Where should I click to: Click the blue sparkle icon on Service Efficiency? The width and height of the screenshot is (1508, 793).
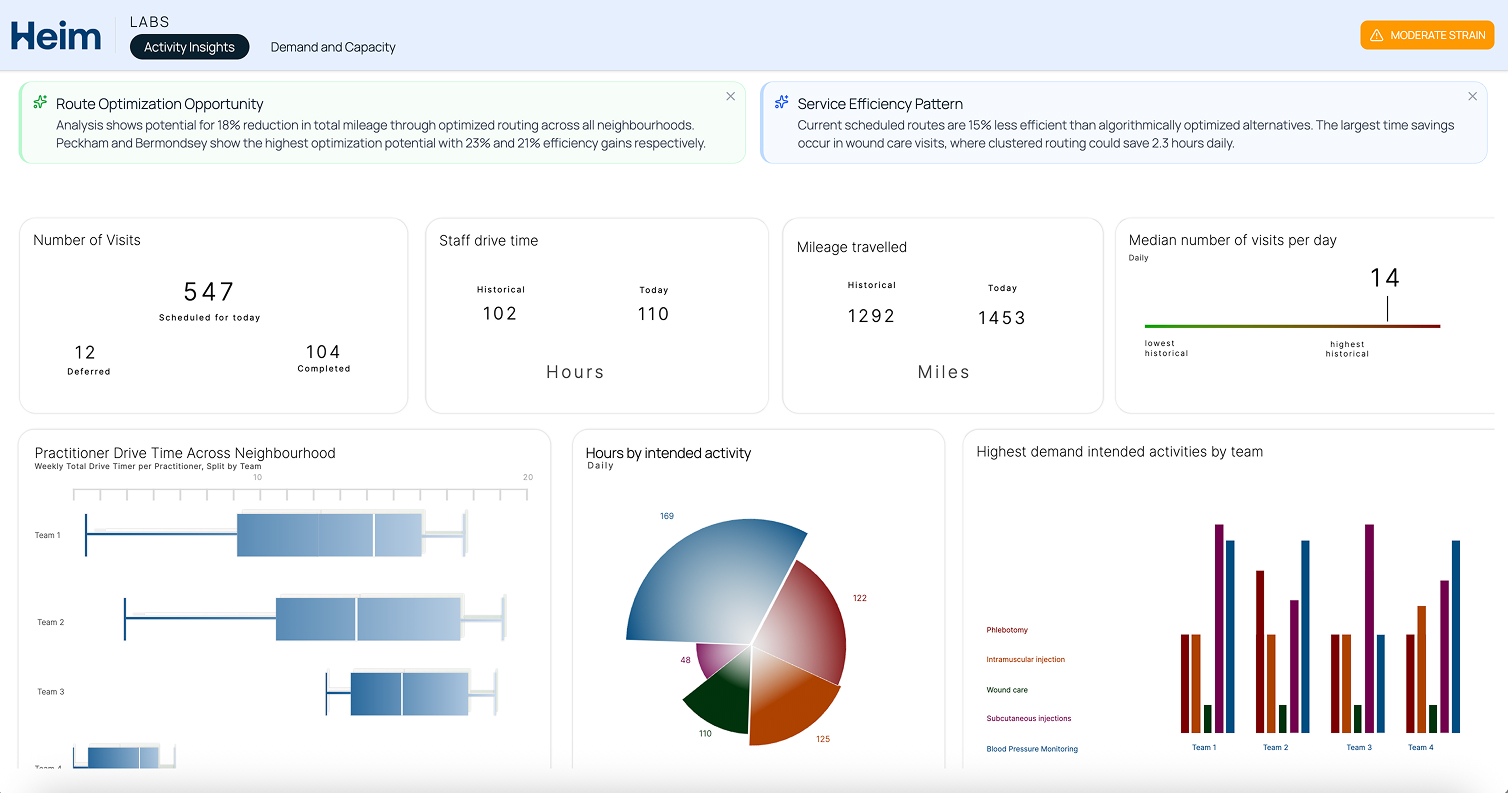point(782,102)
